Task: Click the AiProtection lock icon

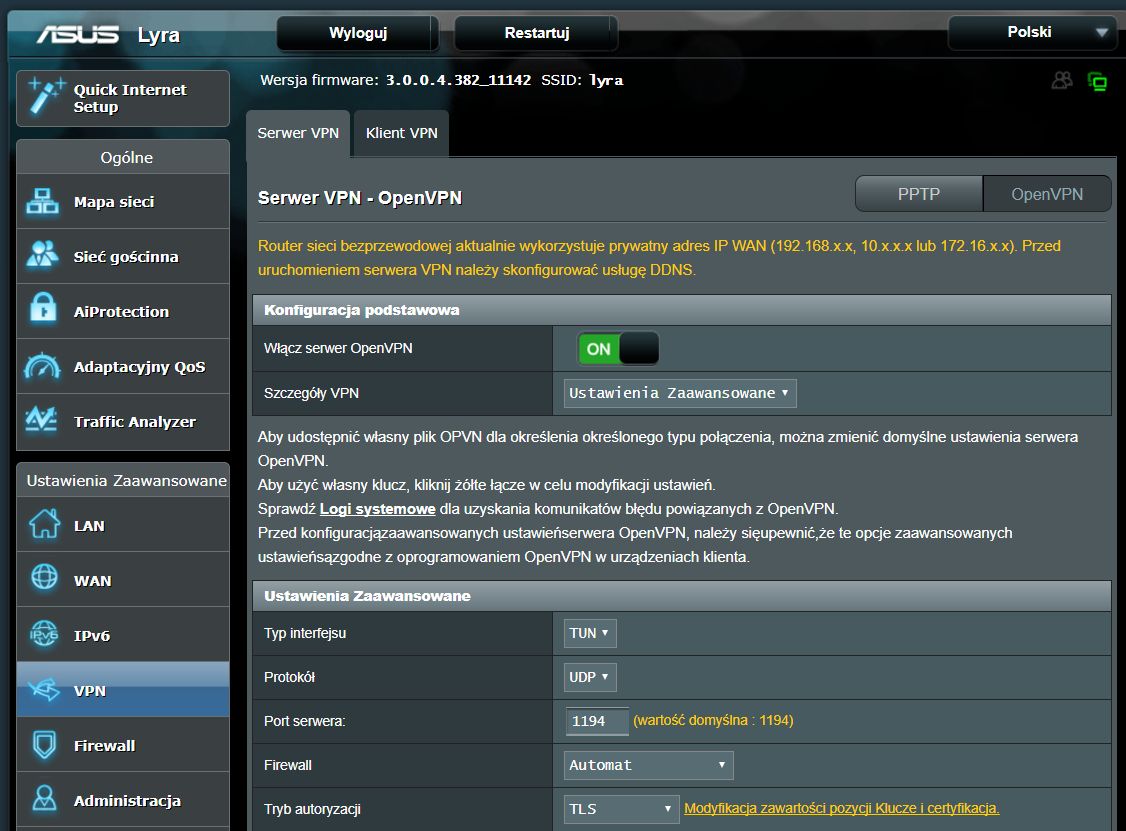Action: 43,309
